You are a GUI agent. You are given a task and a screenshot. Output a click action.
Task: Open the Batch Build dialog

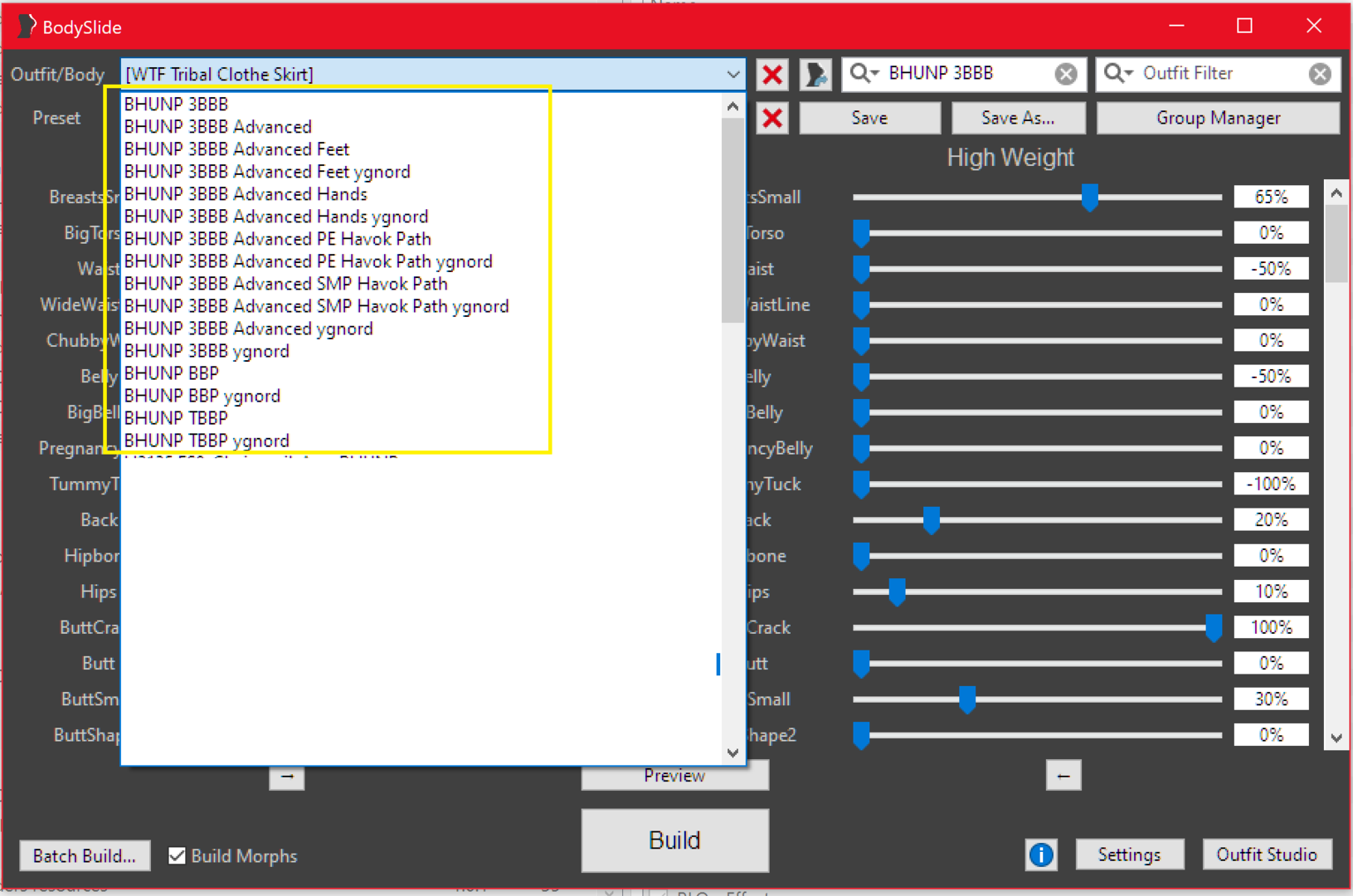[85, 855]
